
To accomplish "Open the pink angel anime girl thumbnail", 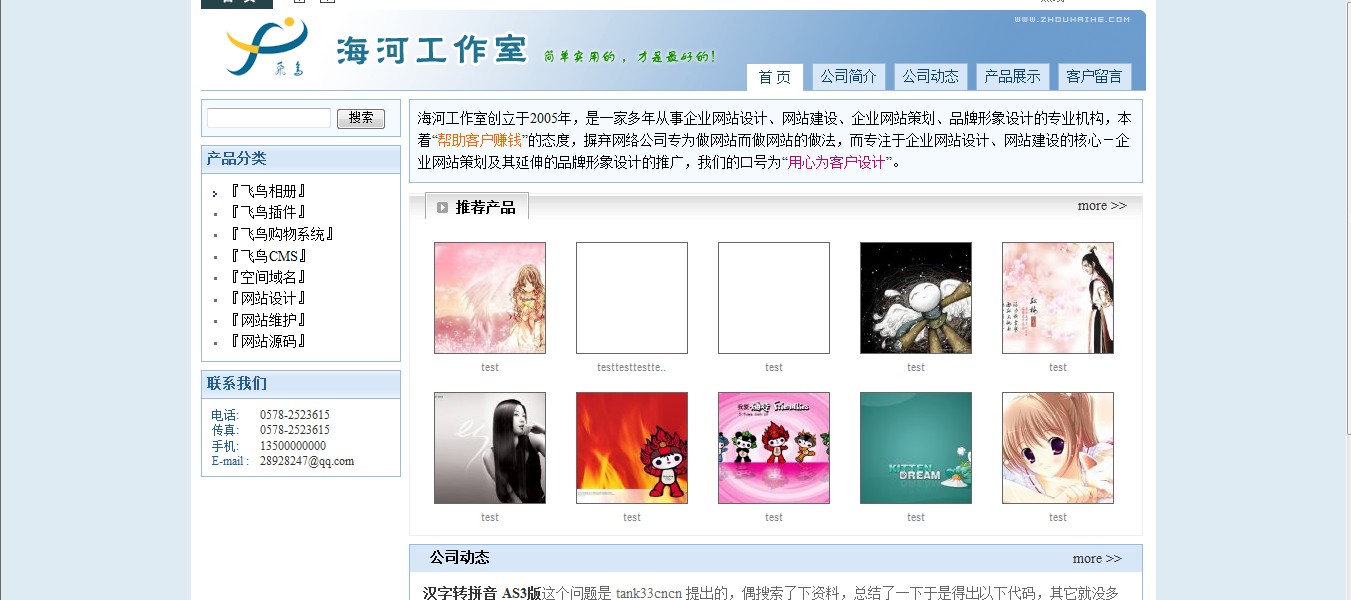I will point(490,298).
